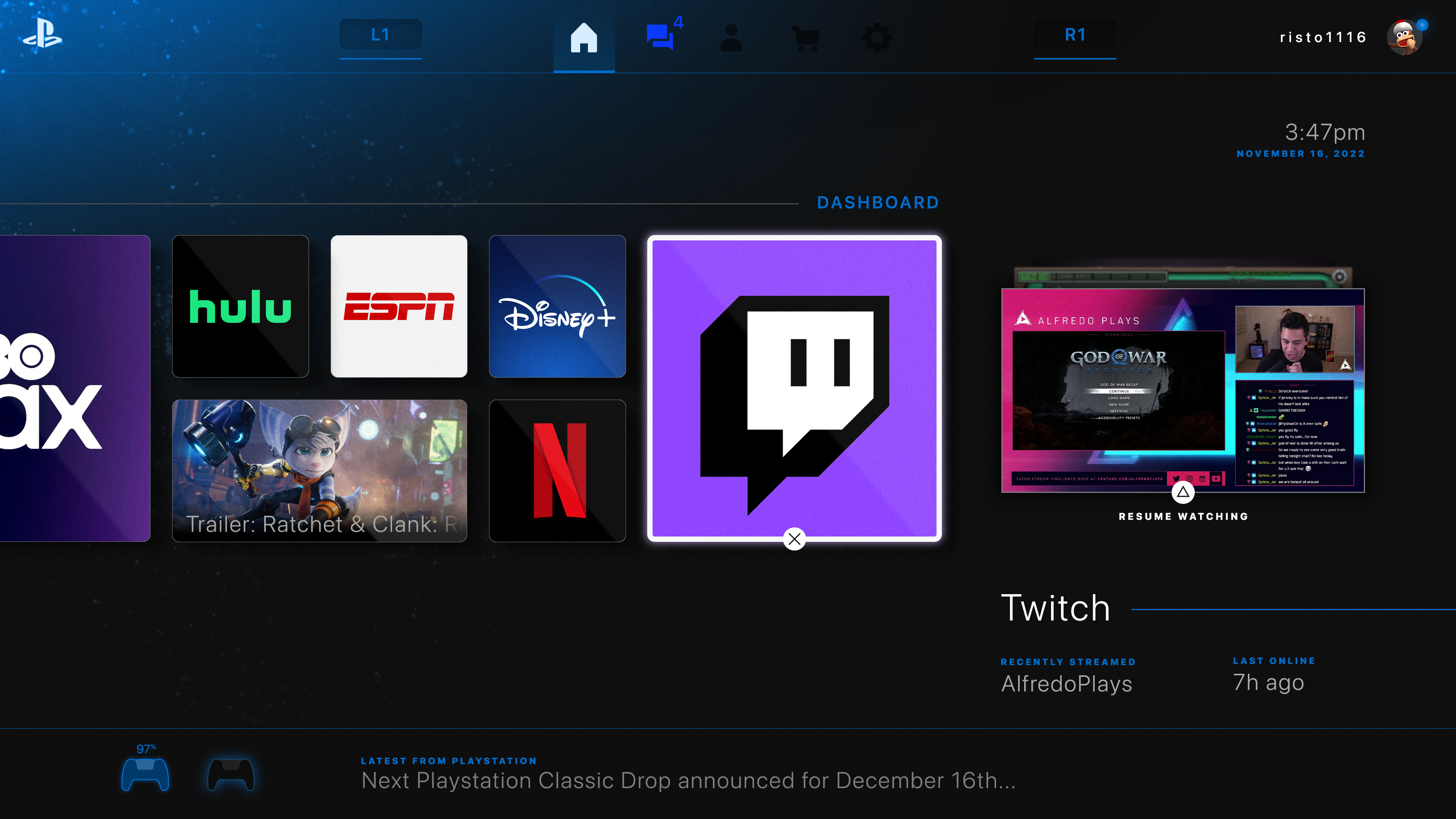Screen dimensions: 1456x819
Task: Close the Twitch tile with X icon
Action: click(794, 539)
